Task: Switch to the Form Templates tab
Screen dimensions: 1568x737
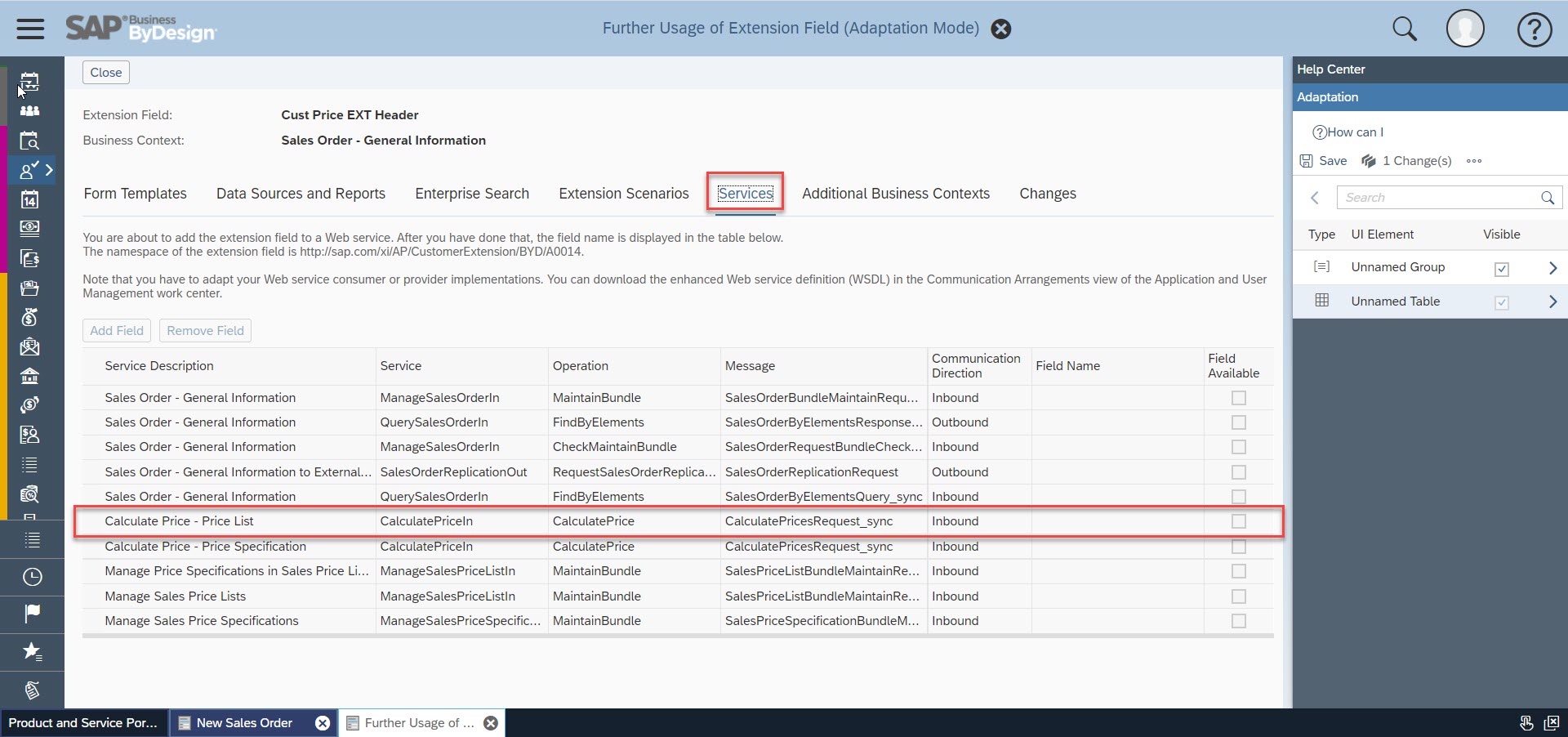Action: coord(135,194)
